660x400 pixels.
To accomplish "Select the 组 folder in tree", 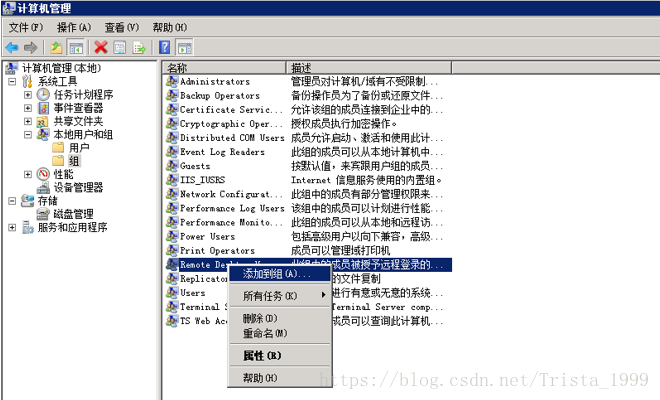I will pyautogui.click(x=74, y=161).
